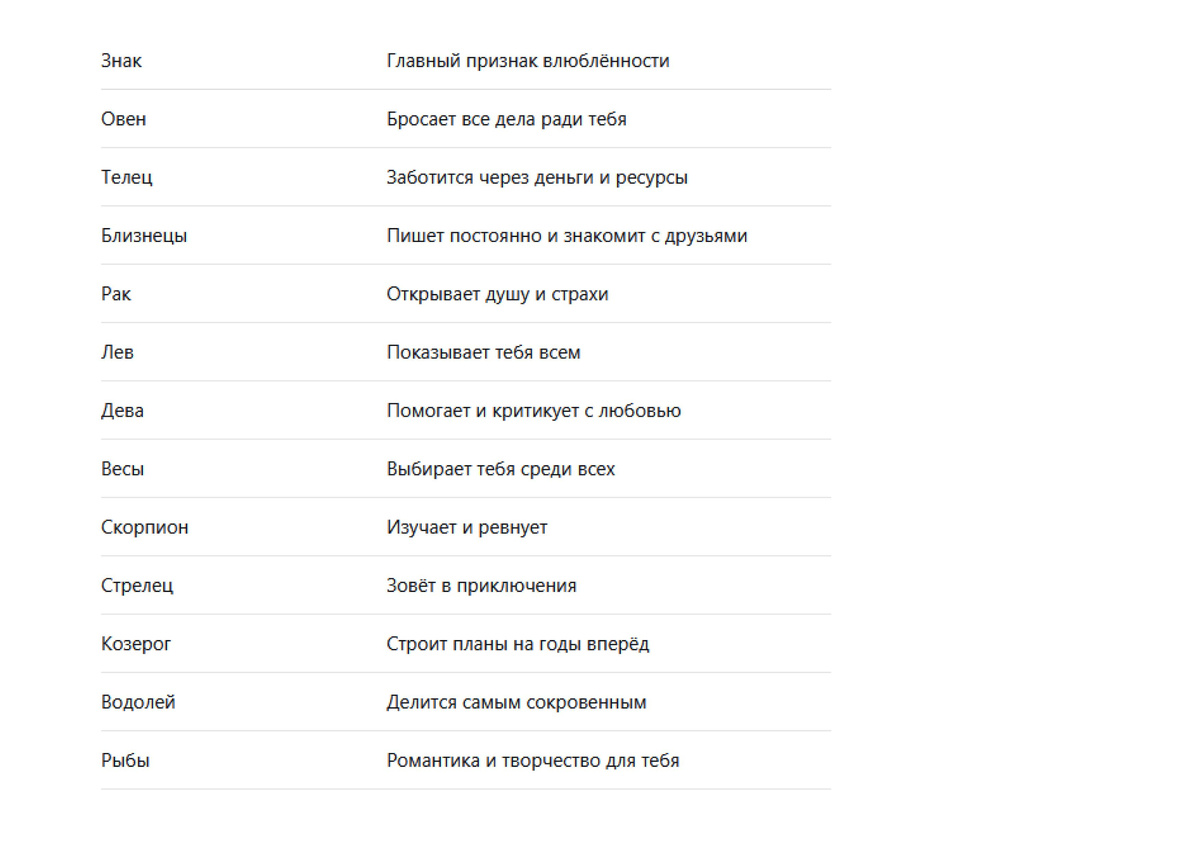
Task: Select the 'Овен' cell
Action: click(x=123, y=119)
